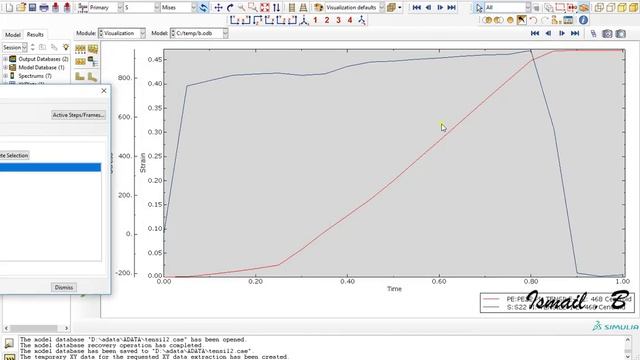Select the Pan view tool

[x=218, y=7]
